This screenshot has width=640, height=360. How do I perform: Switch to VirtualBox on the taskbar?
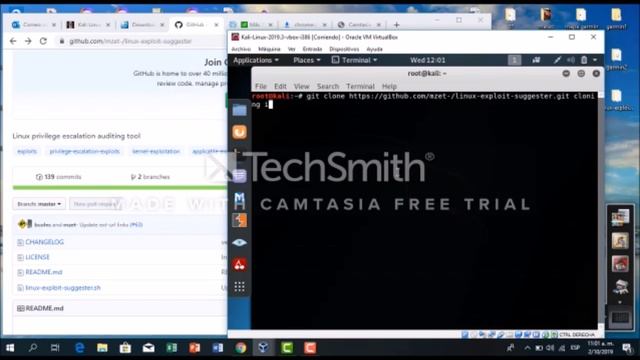263,348
